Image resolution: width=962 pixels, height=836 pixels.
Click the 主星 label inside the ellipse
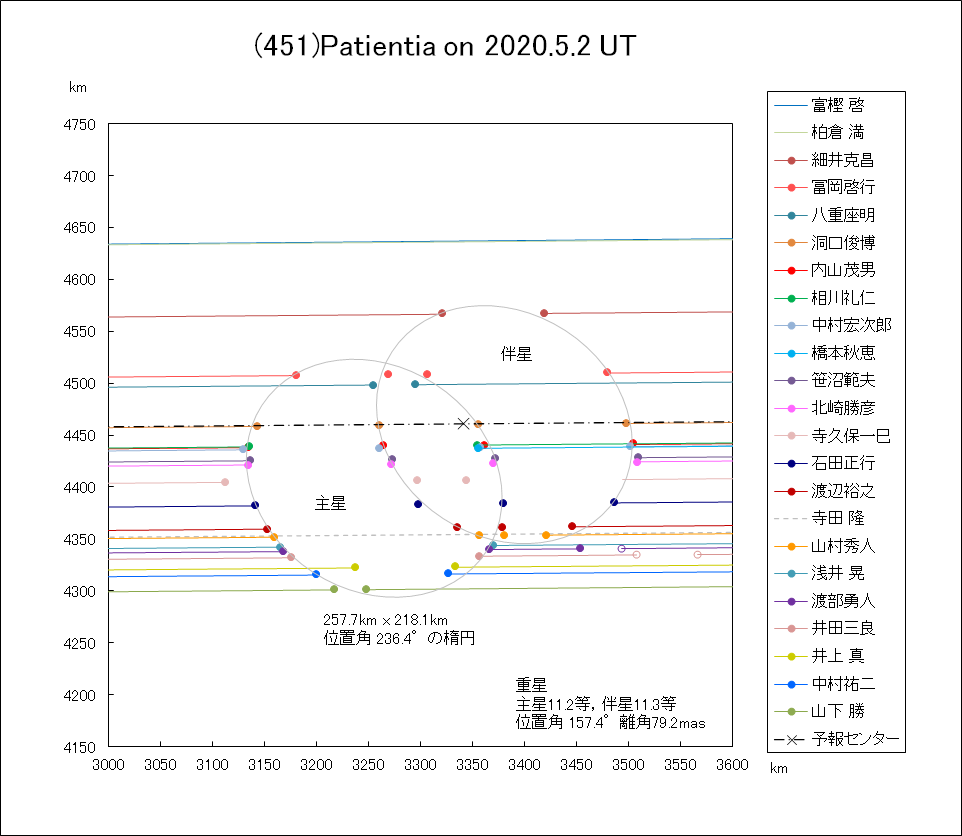point(330,504)
